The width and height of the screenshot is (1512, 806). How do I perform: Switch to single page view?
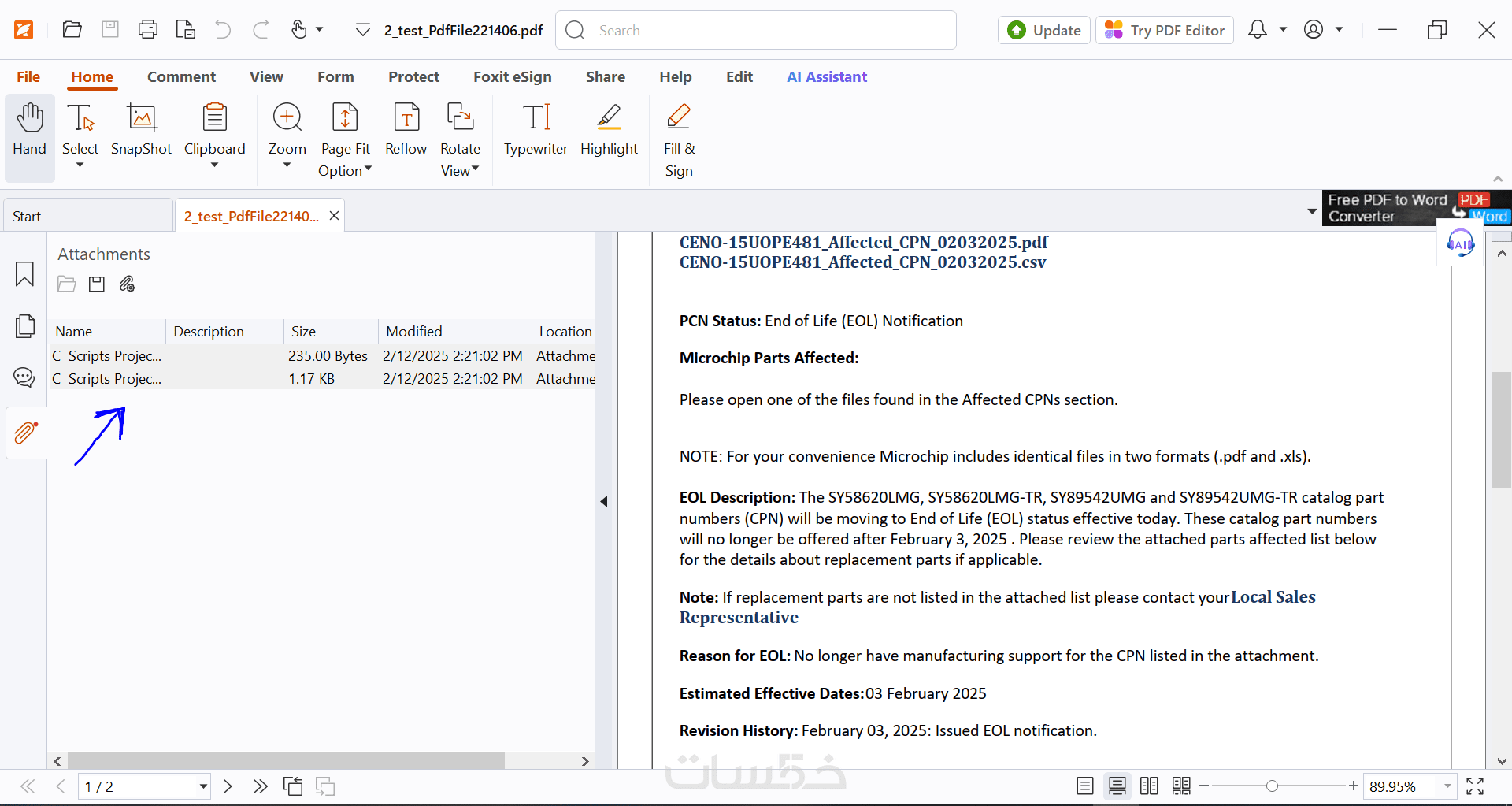1085,786
